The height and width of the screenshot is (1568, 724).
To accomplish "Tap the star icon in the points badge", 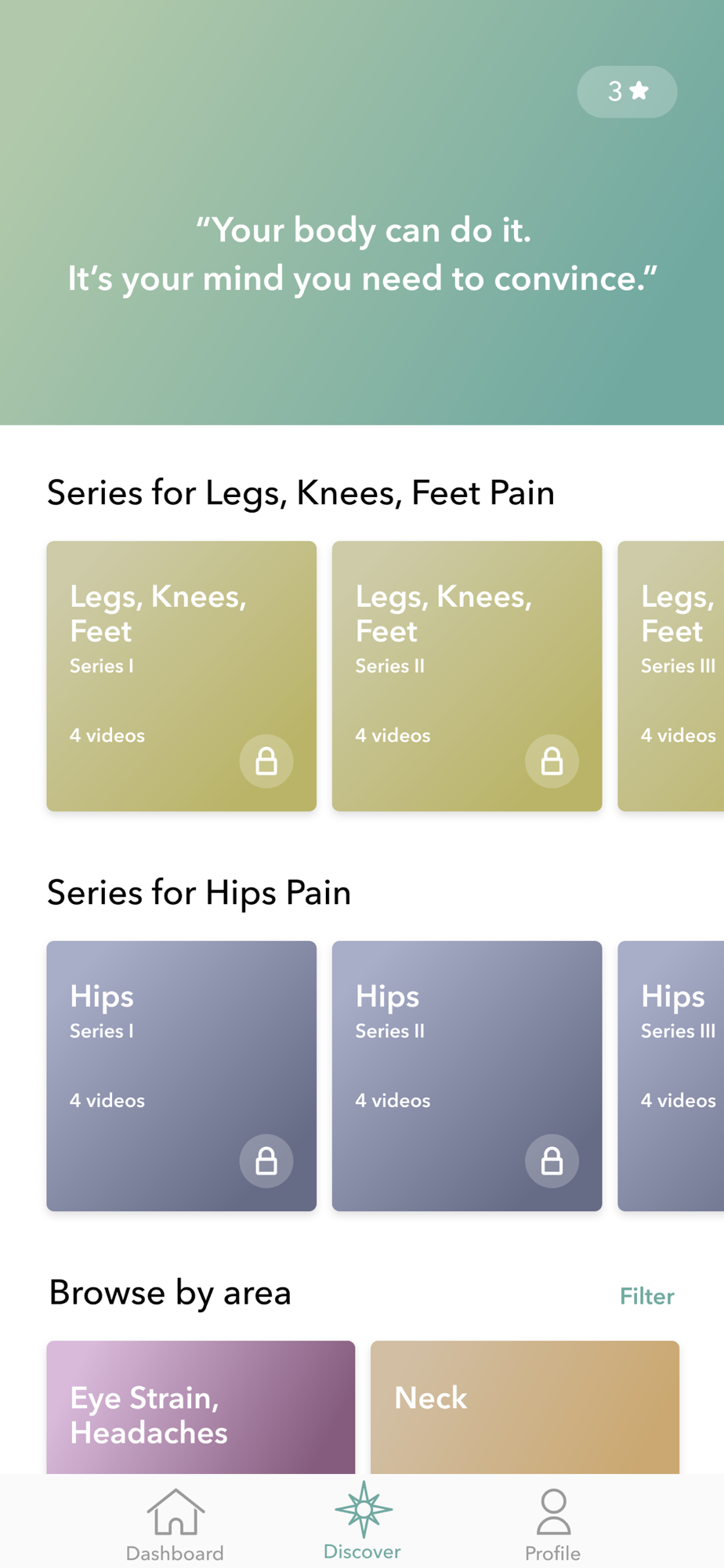I will click(639, 91).
